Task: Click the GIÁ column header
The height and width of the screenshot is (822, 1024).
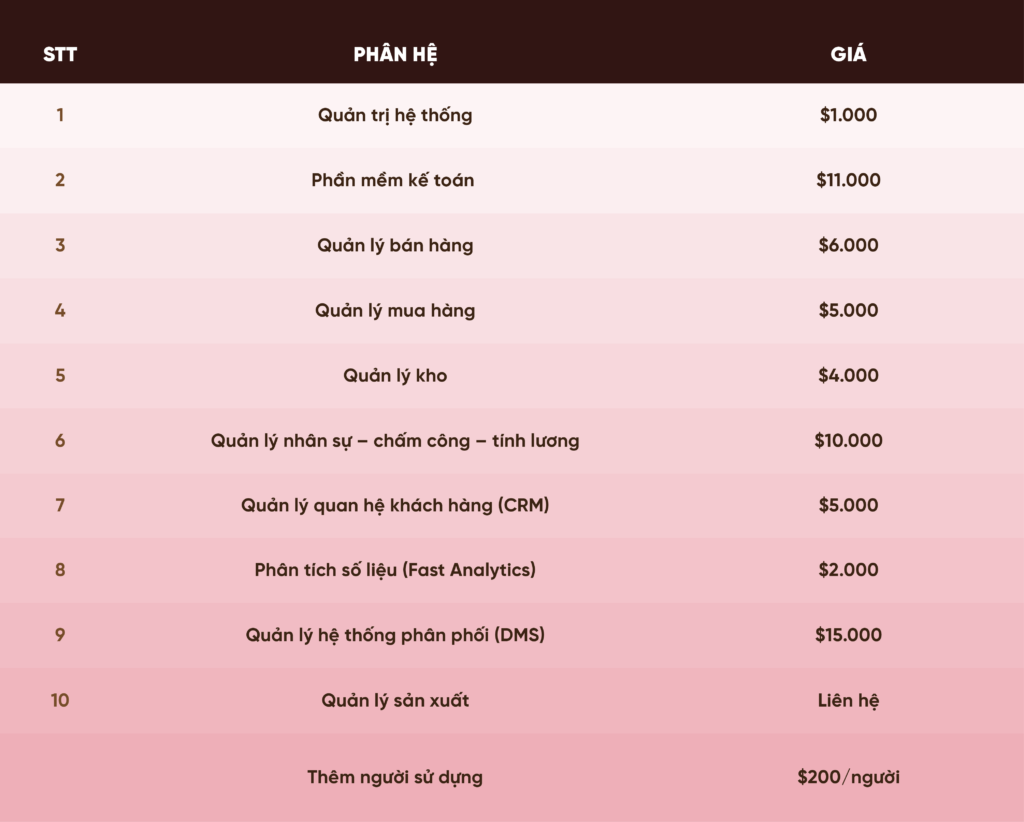Action: pos(848,54)
